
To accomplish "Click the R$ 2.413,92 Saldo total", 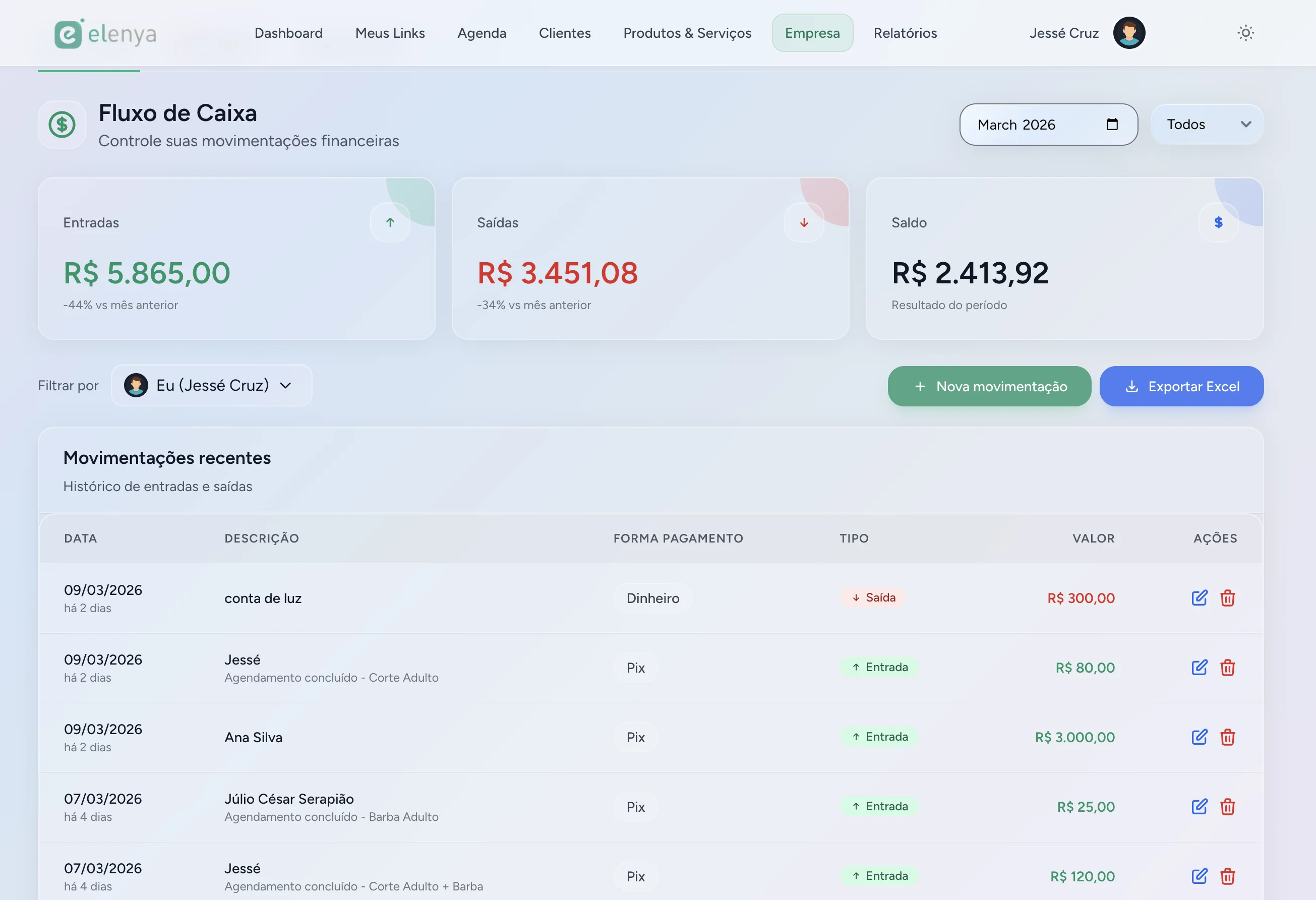I will point(970,273).
